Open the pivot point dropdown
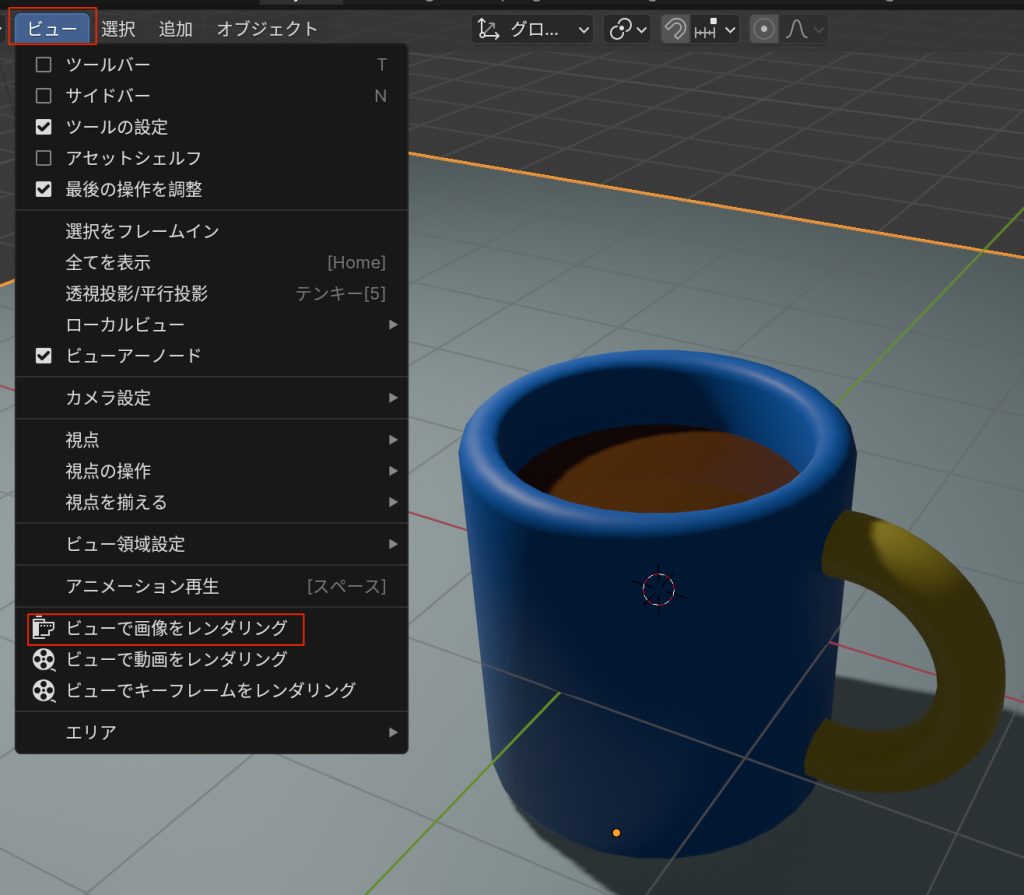Viewport: 1024px width, 895px height. tap(627, 30)
